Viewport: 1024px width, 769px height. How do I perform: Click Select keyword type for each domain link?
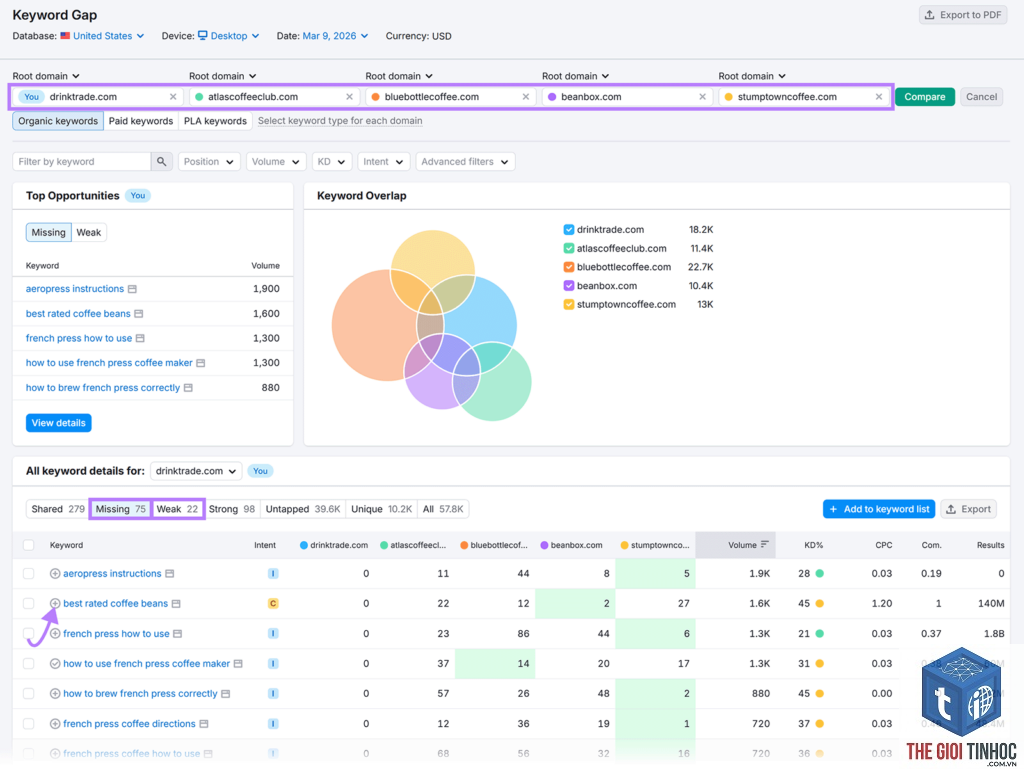coord(340,121)
